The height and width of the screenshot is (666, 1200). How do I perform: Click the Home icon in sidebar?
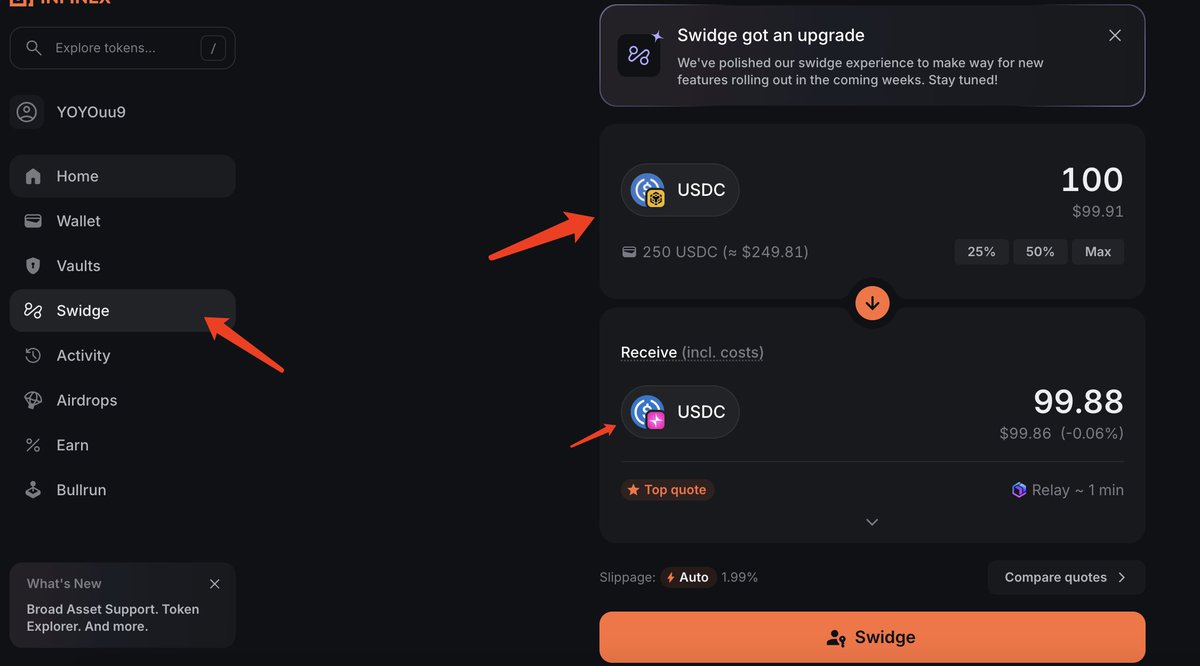coord(33,176)
